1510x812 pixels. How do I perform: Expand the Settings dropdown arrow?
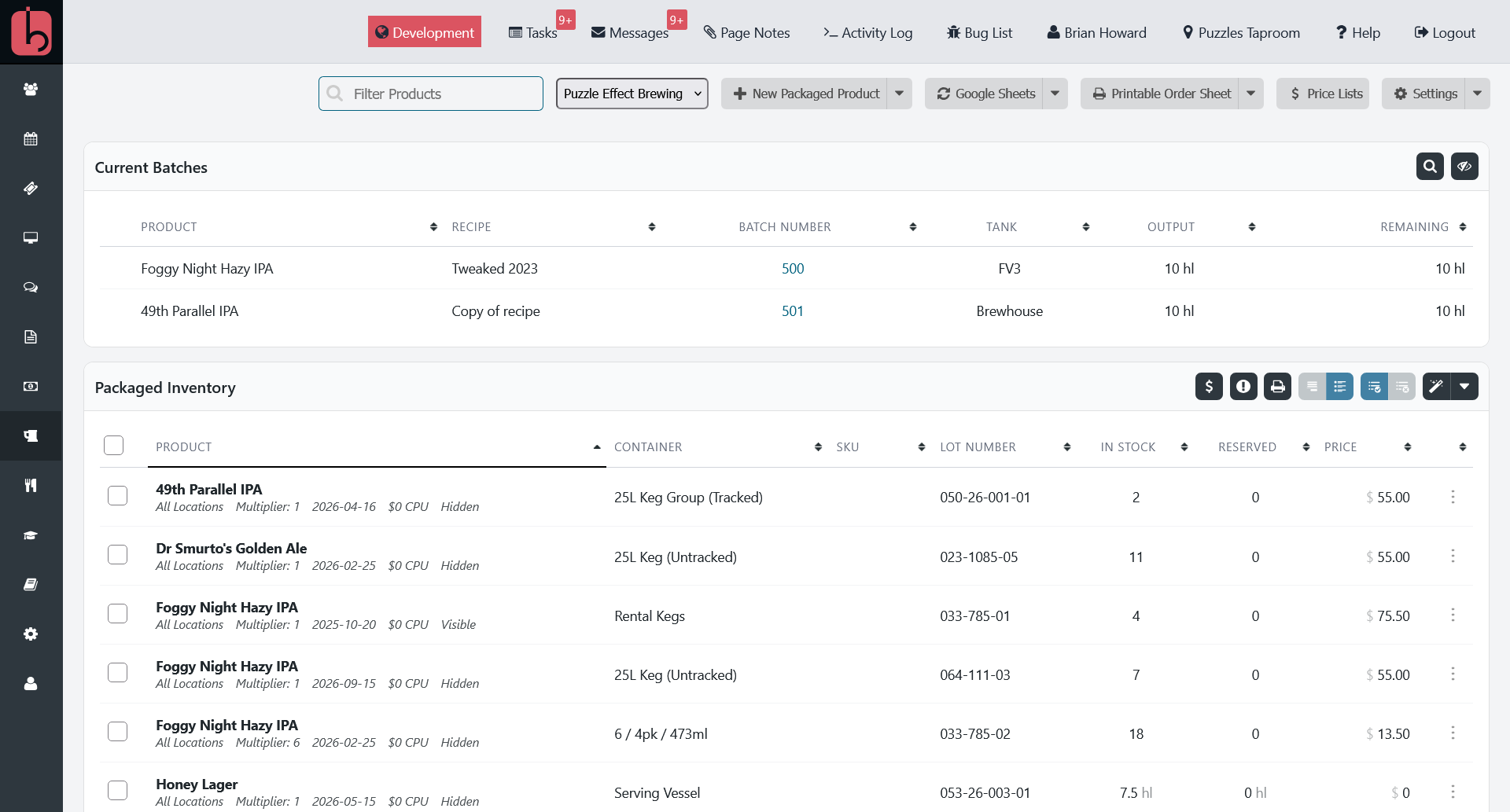1477,94
